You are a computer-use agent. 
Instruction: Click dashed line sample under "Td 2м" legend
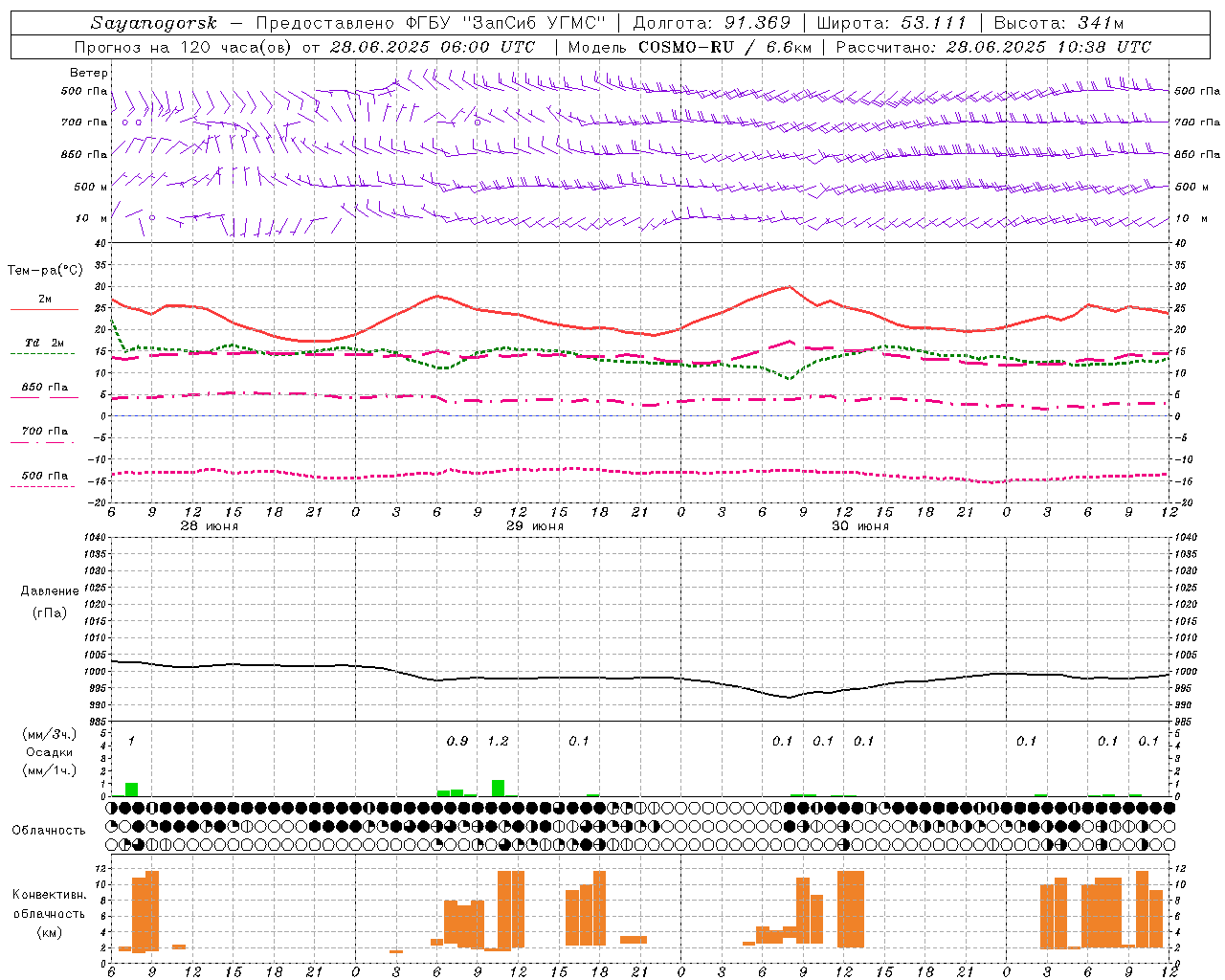42,354
